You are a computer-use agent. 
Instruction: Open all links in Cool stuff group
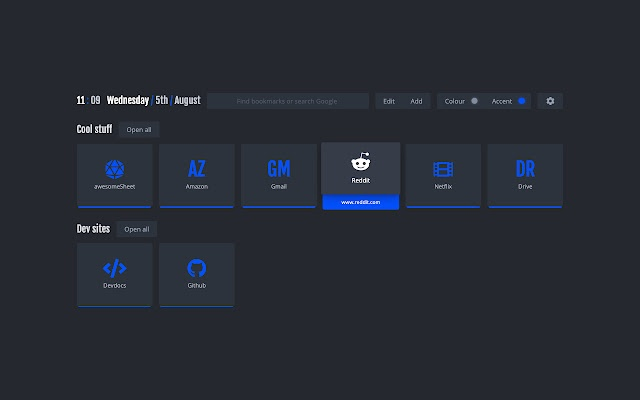pos(138,129)
